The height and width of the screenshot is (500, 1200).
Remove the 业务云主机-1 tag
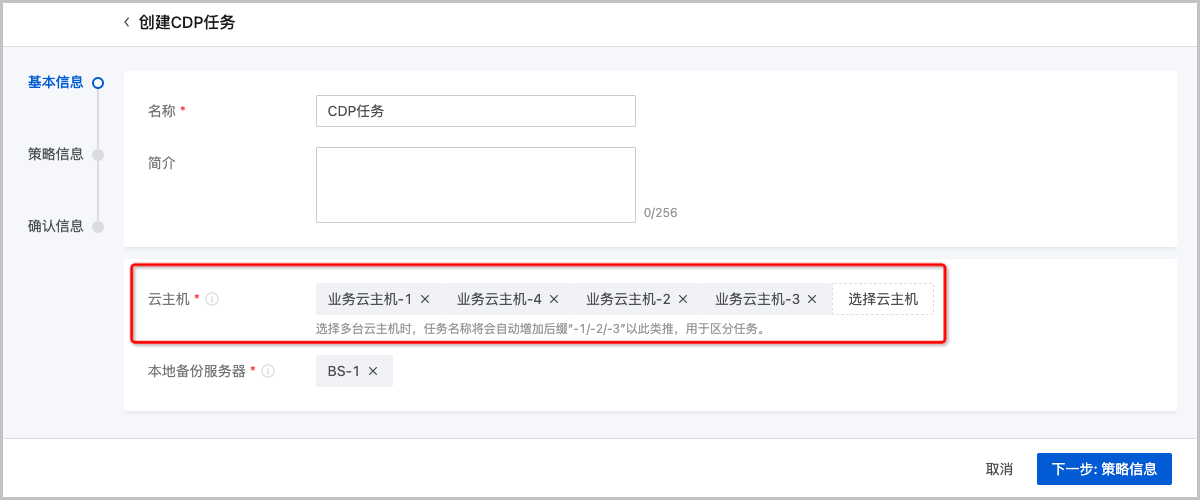(425, 299)
